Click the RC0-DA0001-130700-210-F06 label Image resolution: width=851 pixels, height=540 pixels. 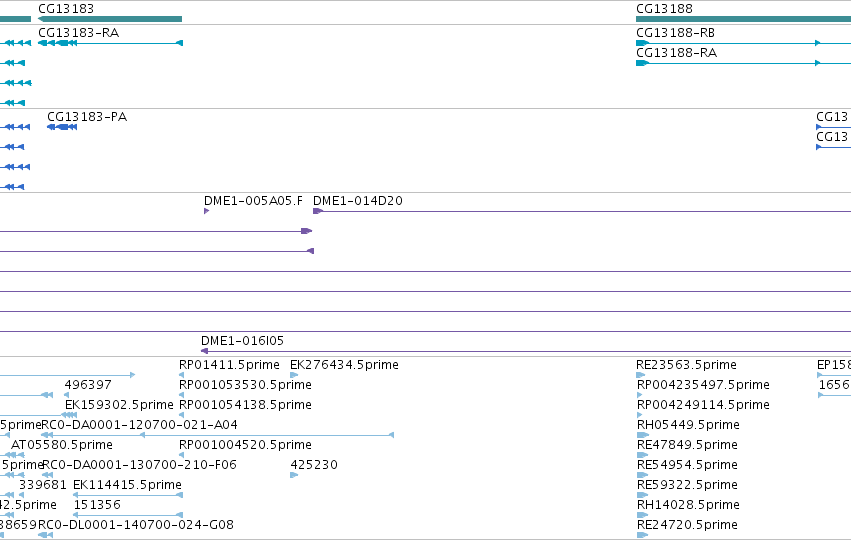pos(139,465)
